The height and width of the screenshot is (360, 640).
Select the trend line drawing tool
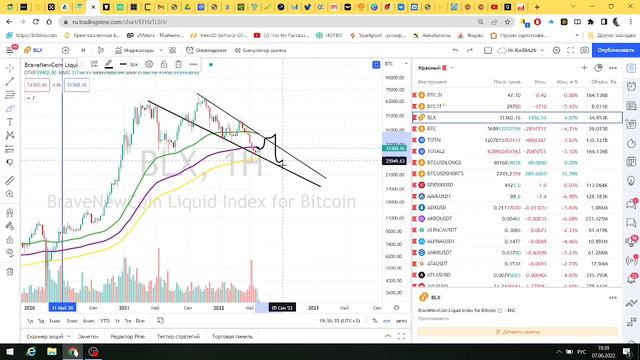point(10,81)
